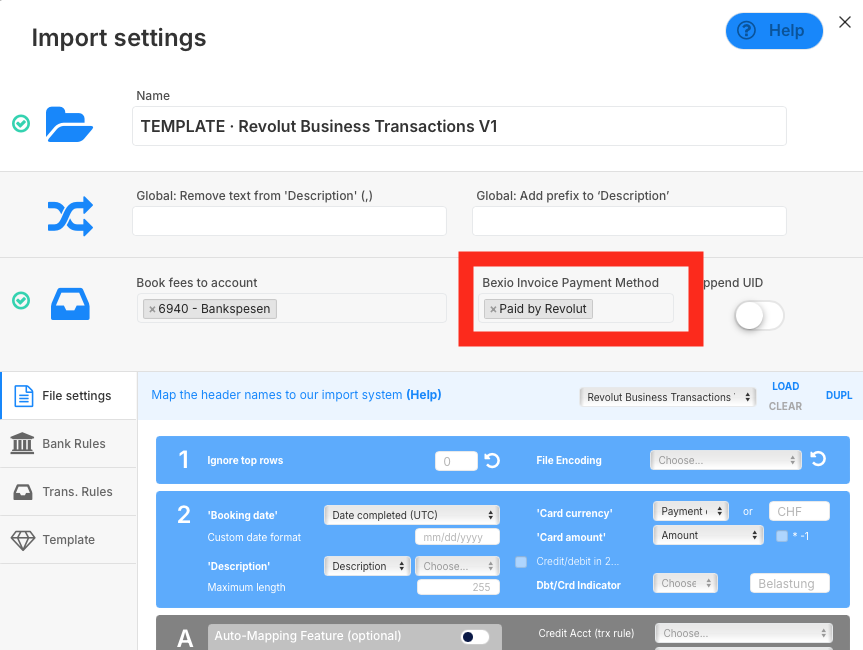Reset the Ignore top rows value
Screen dimensions: 863x650
coord(492,461)
